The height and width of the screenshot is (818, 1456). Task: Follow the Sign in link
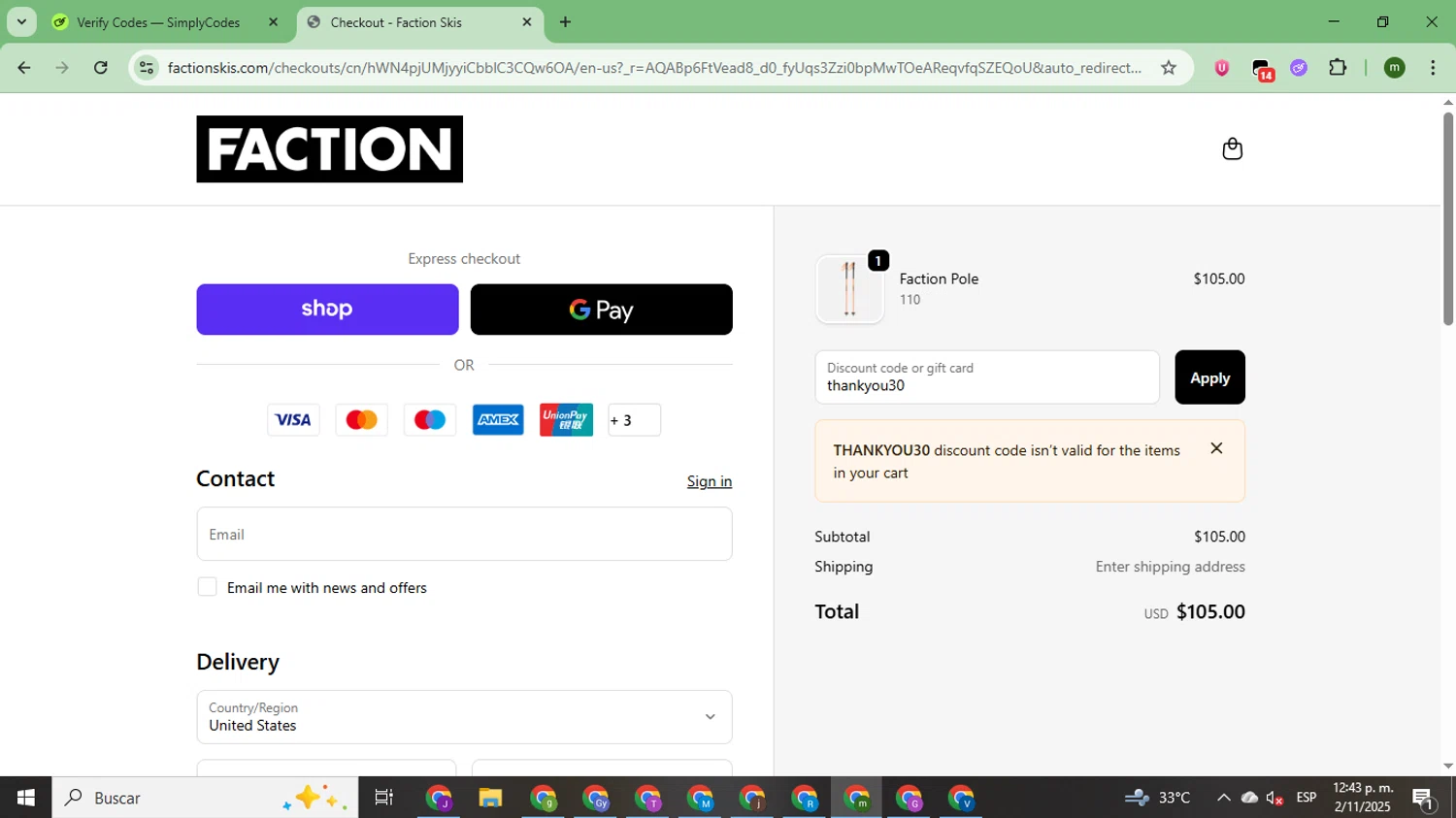tap(710, 481)
